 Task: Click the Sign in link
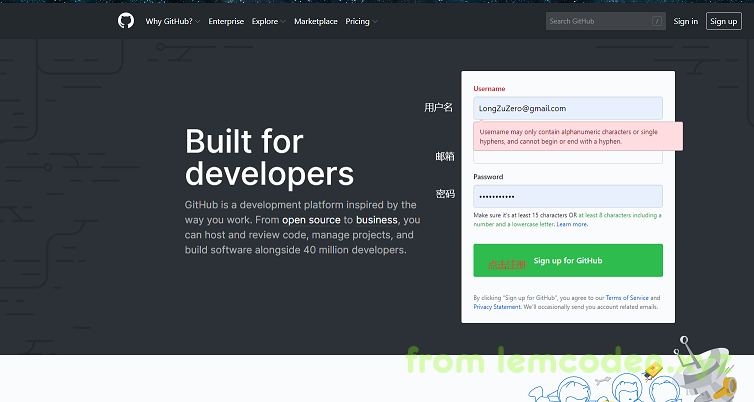point(686,21)
